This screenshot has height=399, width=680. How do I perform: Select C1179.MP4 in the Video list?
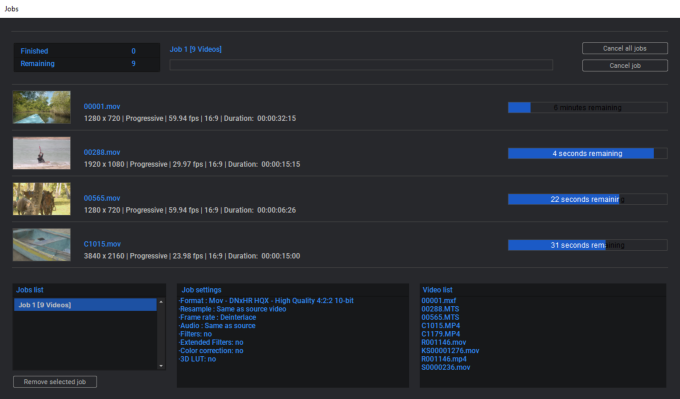(x=441, y=334)
